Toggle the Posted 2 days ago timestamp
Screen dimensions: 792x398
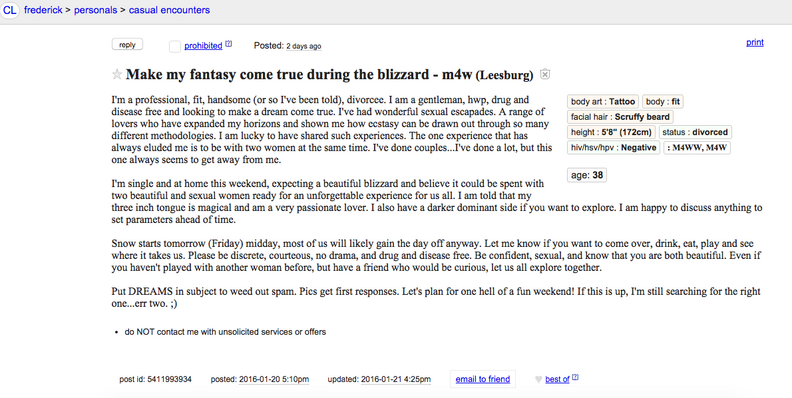point(304,46)
